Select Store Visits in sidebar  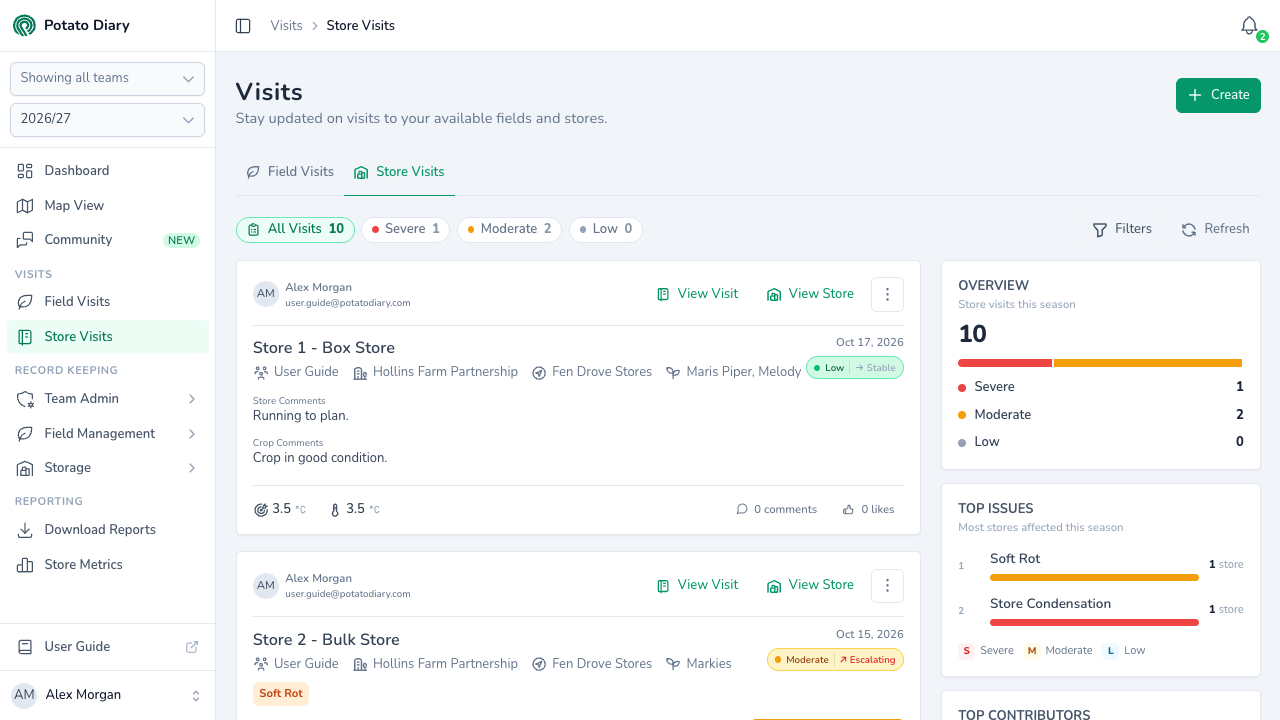pos(108,337)
